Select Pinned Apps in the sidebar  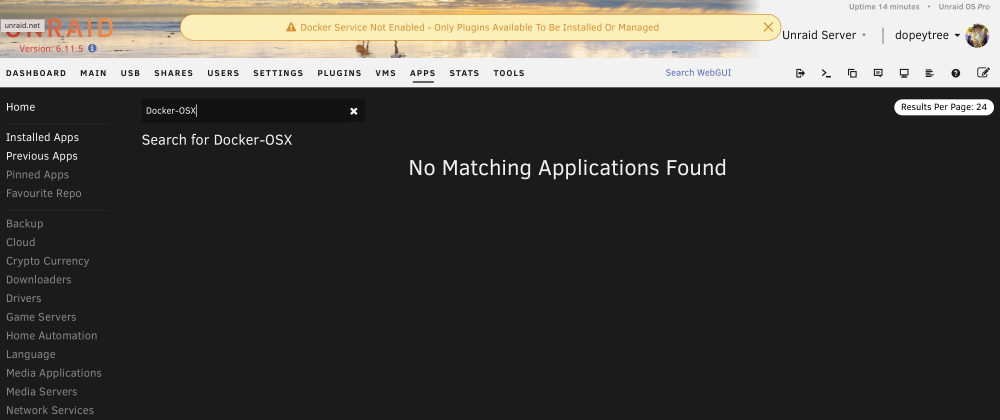coord(38,175)
